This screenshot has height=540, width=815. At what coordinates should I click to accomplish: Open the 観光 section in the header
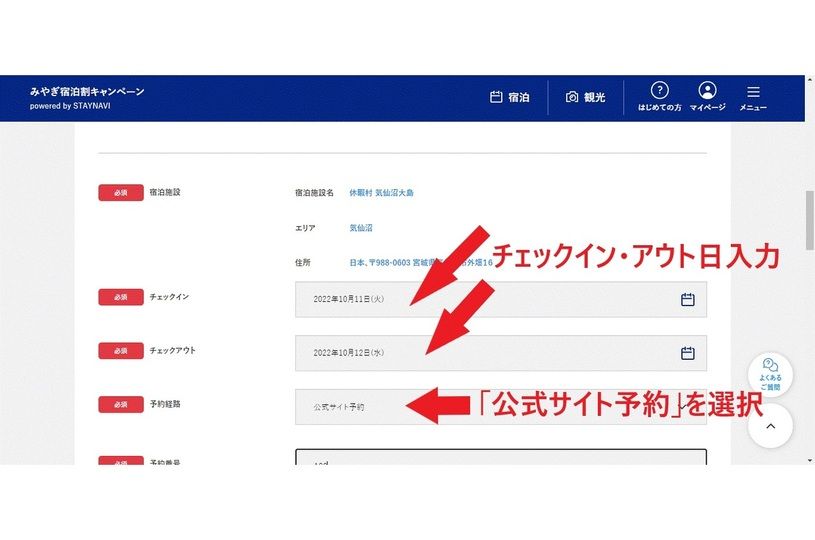[x=585, y=97]
